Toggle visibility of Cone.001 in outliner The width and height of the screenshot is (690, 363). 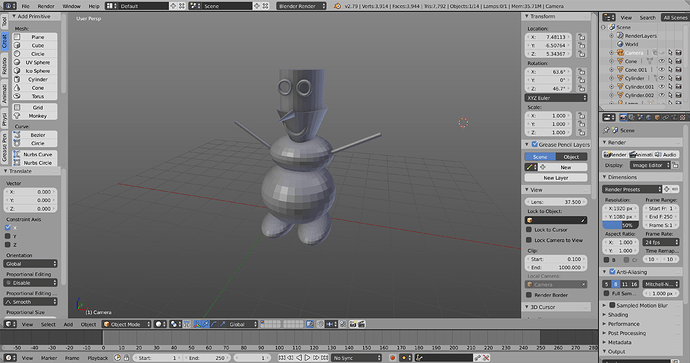coord(661,70)
